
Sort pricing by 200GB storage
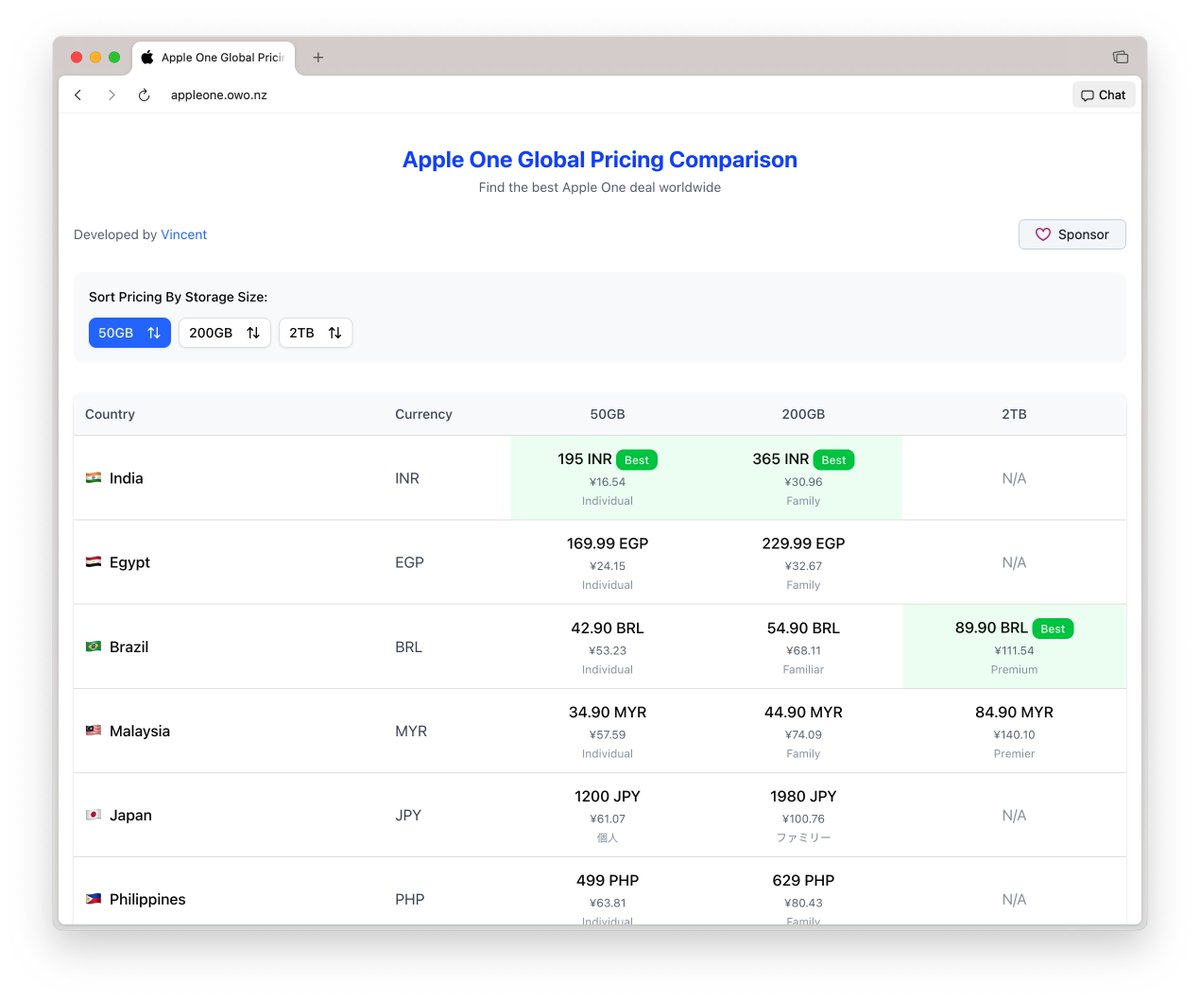(x=225, y=333)
